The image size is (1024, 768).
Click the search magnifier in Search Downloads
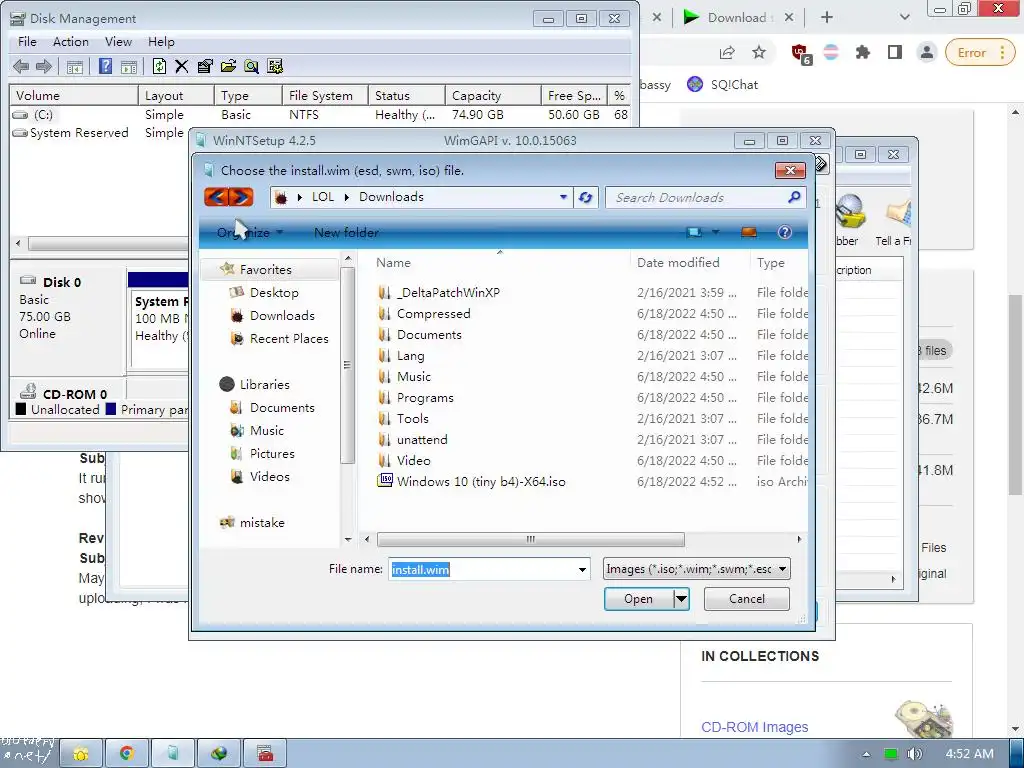pyautogui.click(x=794, y=197)
